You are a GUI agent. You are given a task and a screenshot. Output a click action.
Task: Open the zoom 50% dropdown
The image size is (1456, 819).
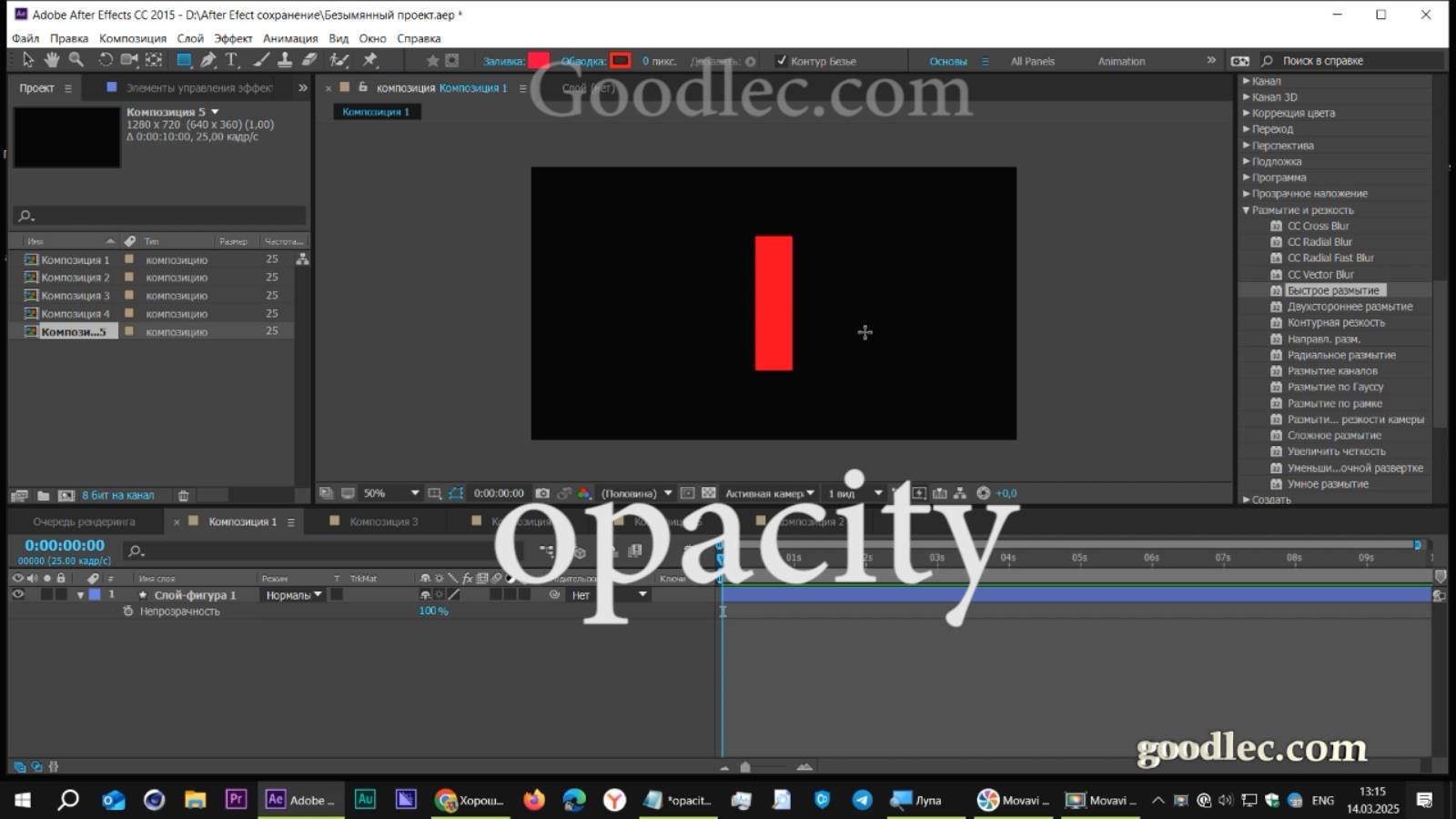pyautogui.click(x=391, y=493)
